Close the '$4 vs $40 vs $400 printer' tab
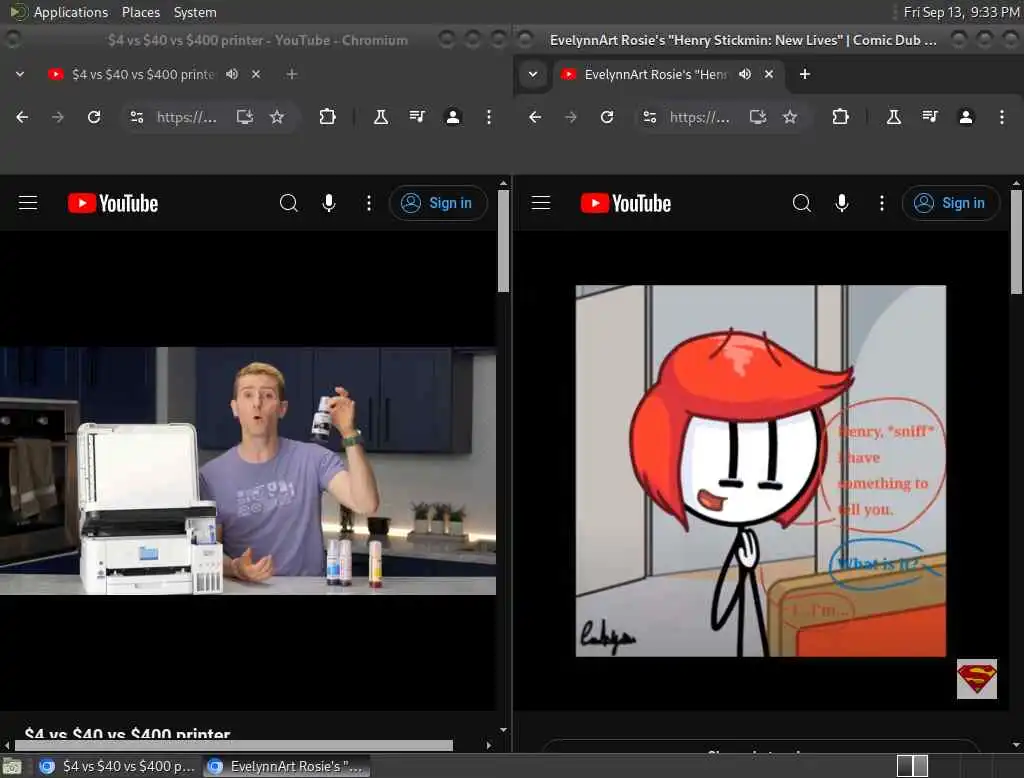Screen dimensions: 1024x778 click(256, 74)
